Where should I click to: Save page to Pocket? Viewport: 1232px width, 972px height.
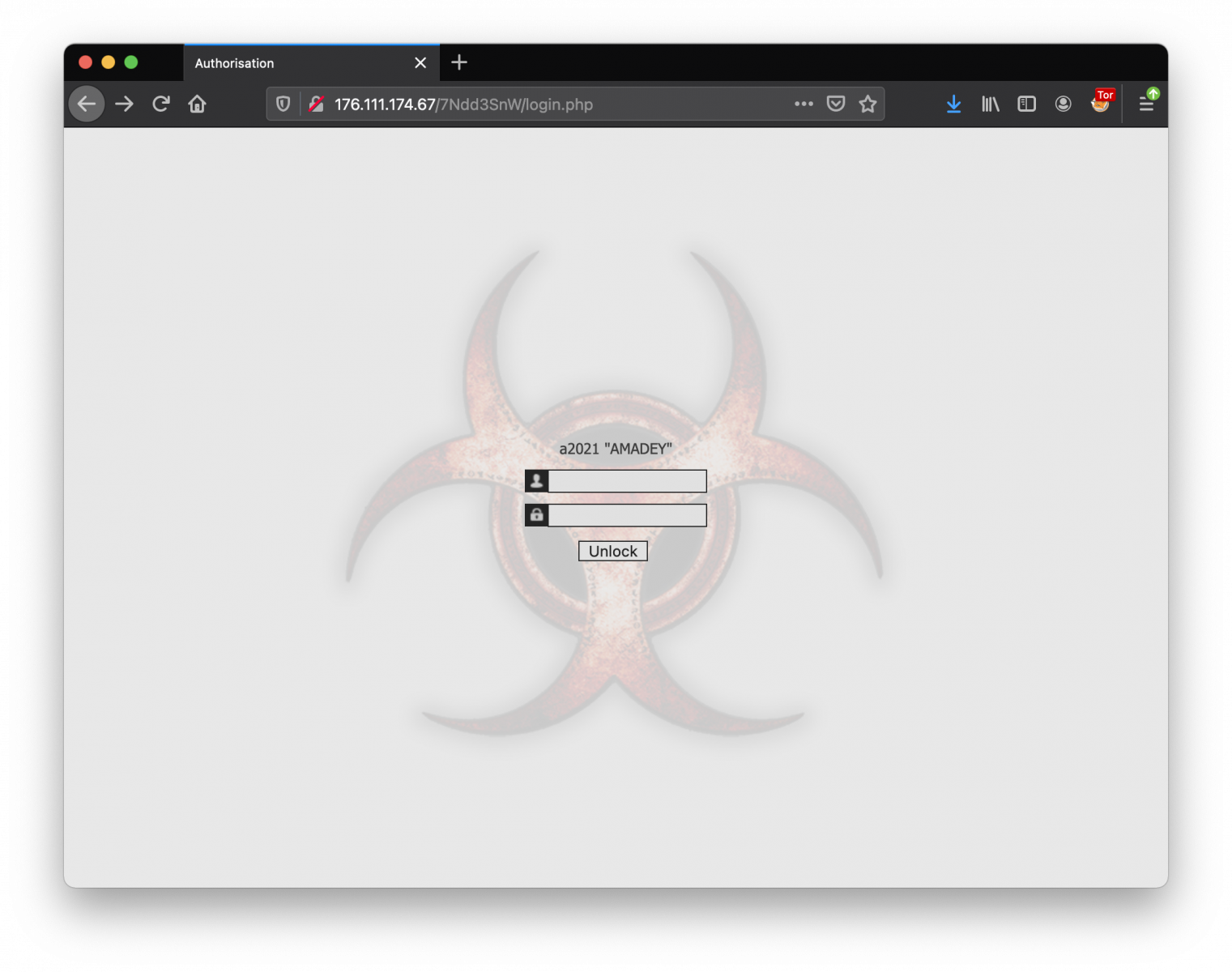[836, 104]
